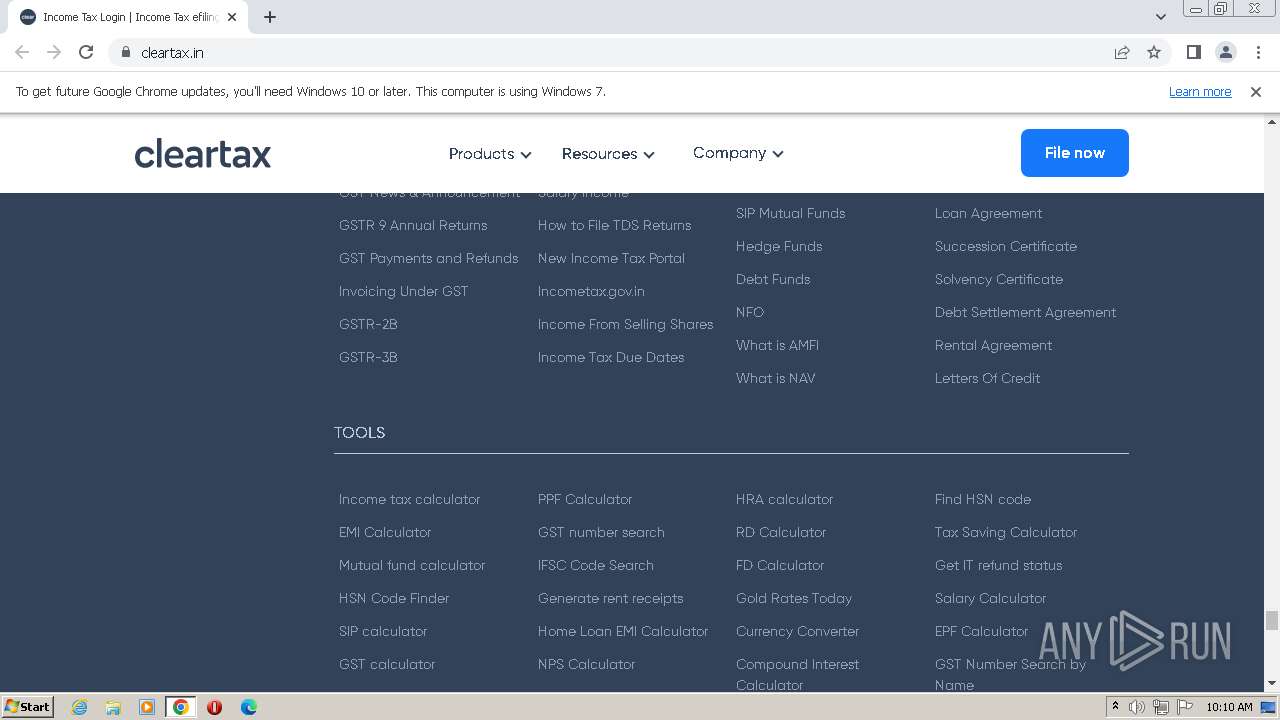Open Home Loan EMI Calculator link
Image resolution: width=1280 pixels, height=720 pixels.
click(x=623, y=631)
